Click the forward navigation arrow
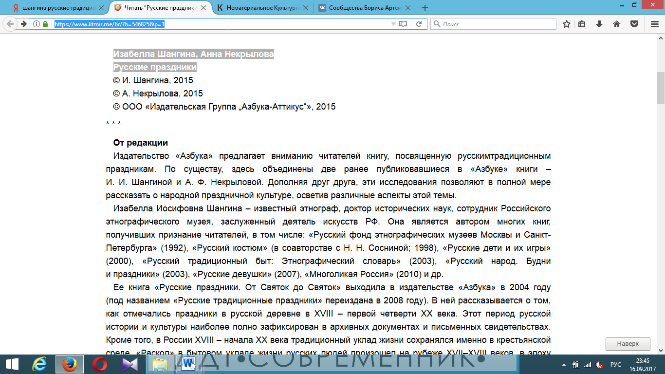Viewport: 665px width, 374px height. (24, 24)
